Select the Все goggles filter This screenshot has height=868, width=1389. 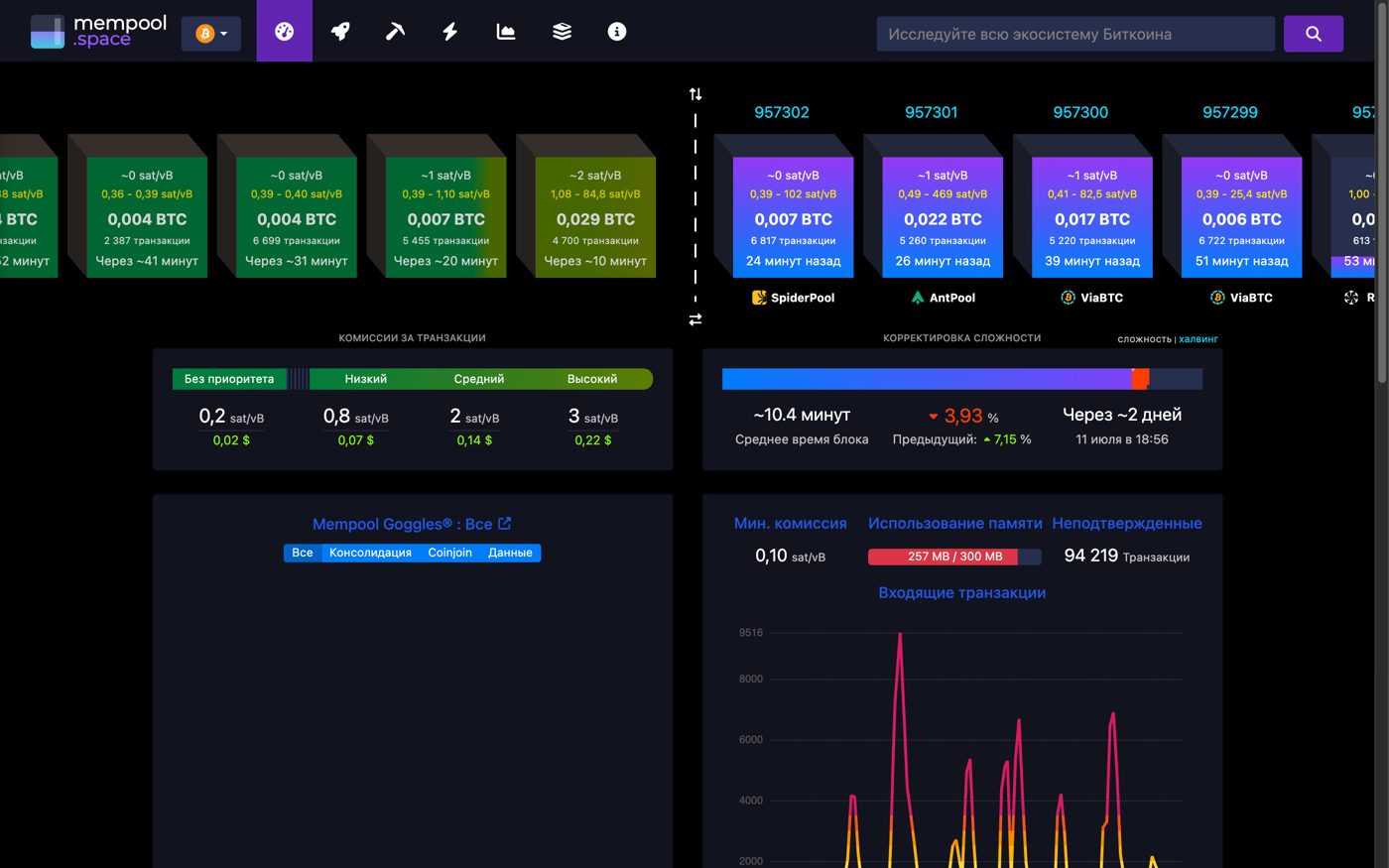pos(303,553)
